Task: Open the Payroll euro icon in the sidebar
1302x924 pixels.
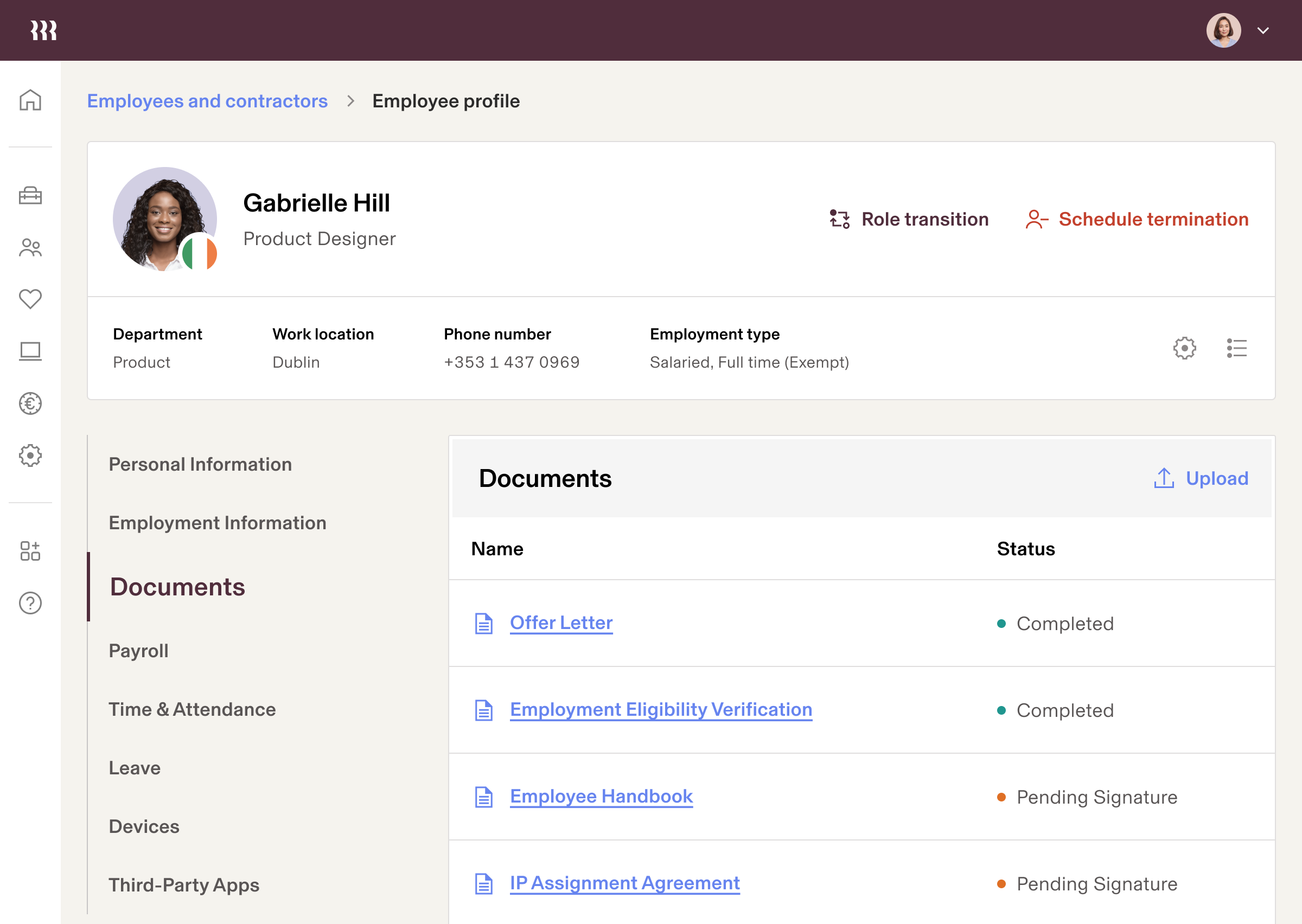Action: pos(30,403)
